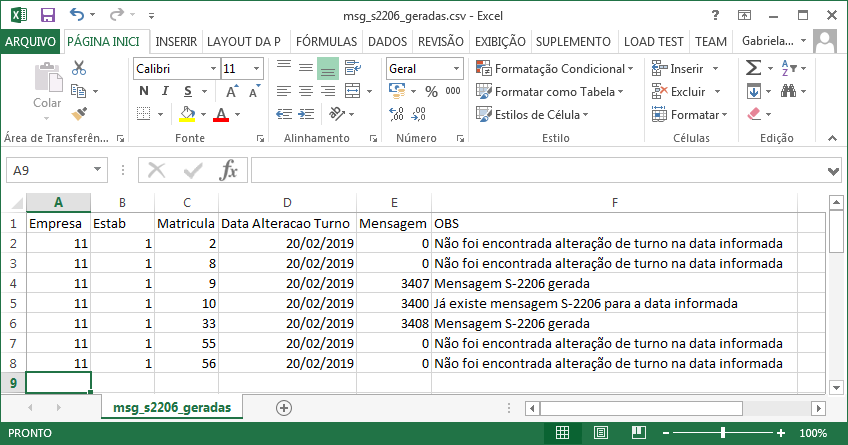Undo the last action

pyautogui.click(x=77, y=15)
